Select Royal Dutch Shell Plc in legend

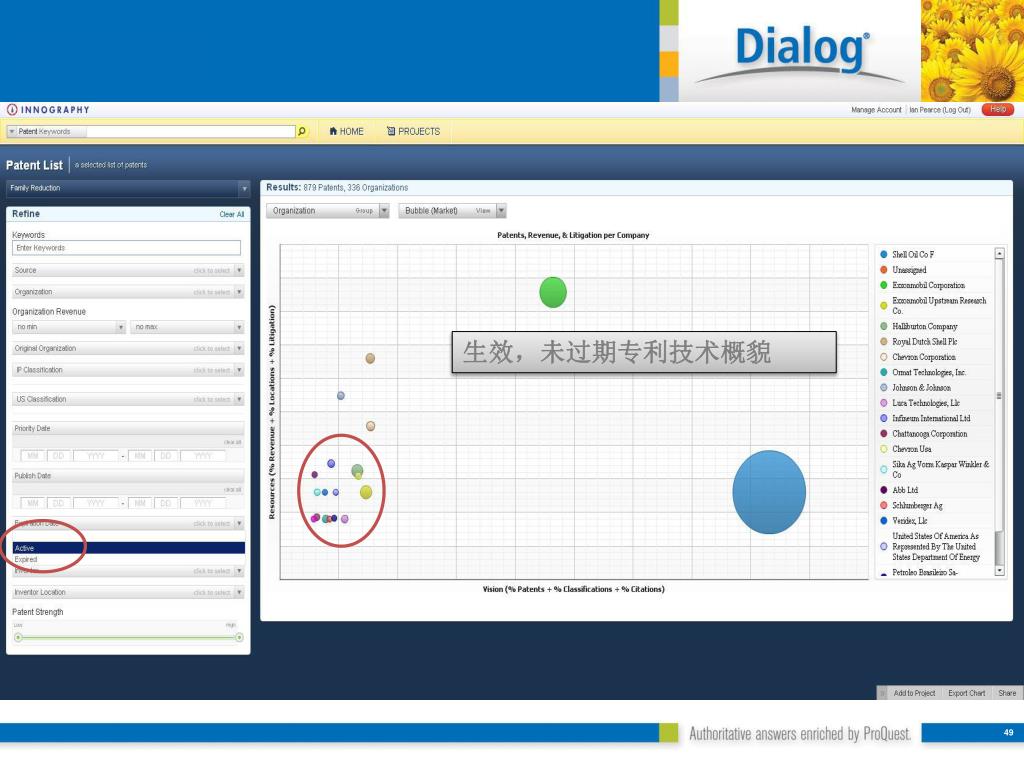pos(925,342)
